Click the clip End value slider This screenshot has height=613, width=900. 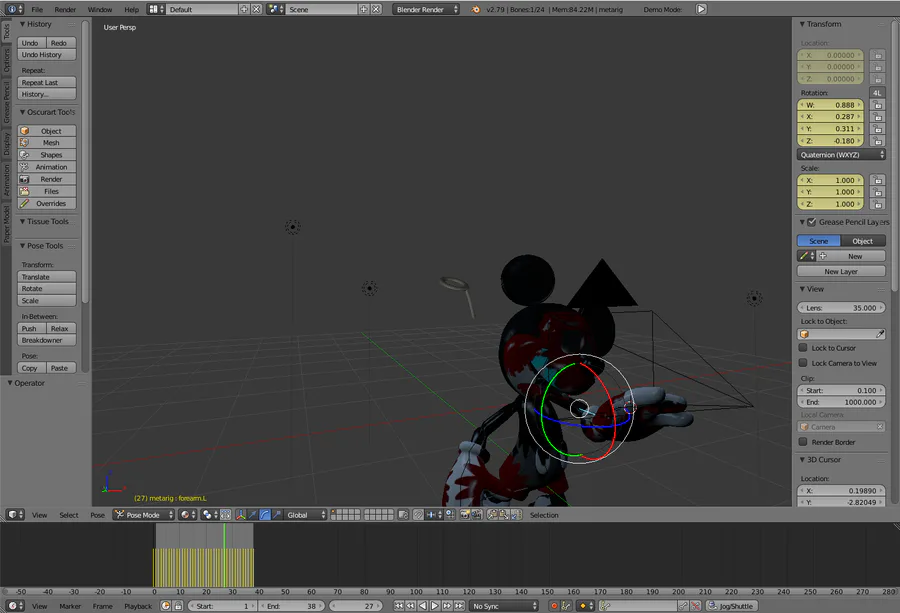pyautogui.click(x=841, y=402)
